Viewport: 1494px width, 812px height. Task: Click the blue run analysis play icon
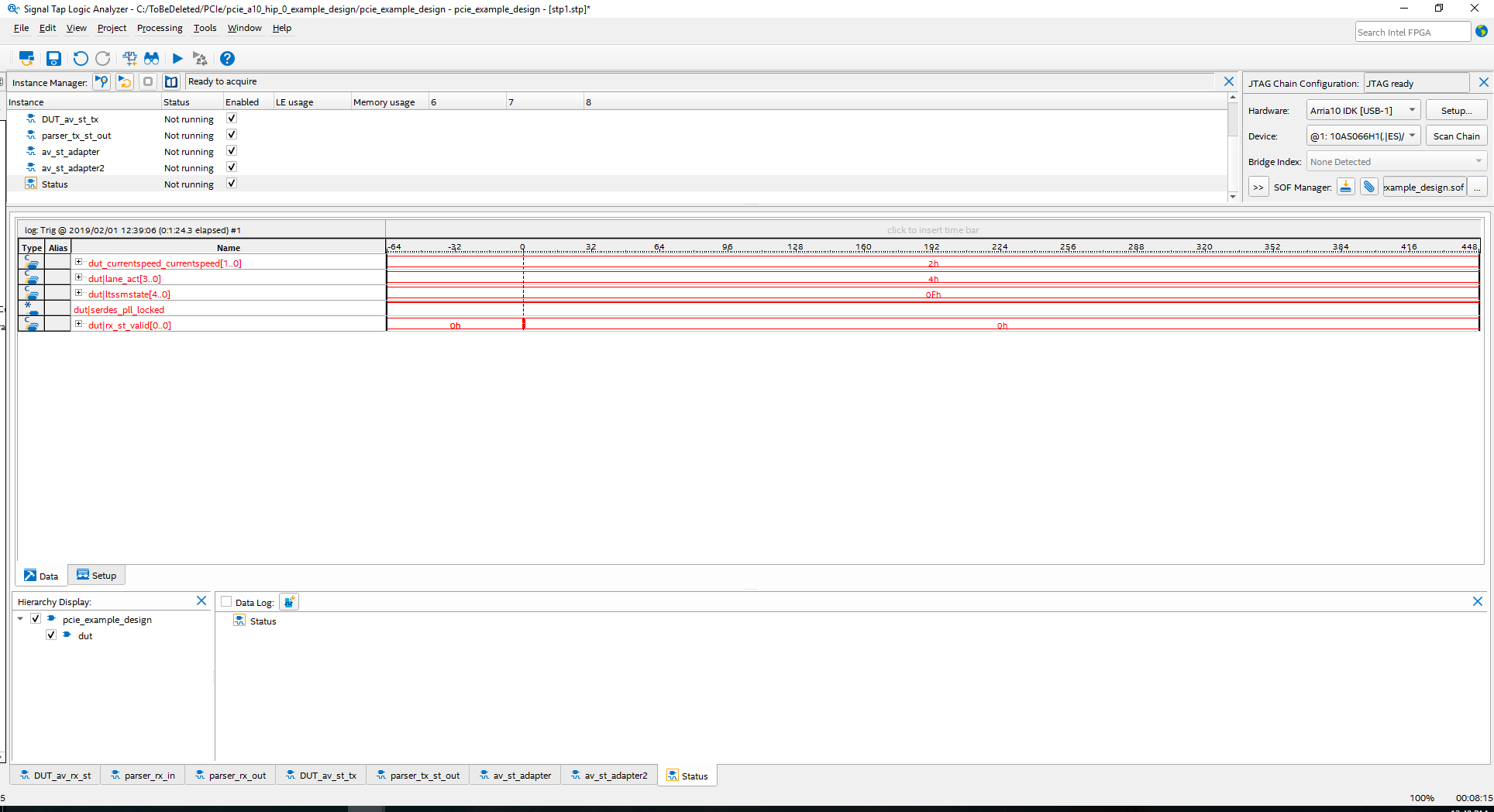pos(177,58)
